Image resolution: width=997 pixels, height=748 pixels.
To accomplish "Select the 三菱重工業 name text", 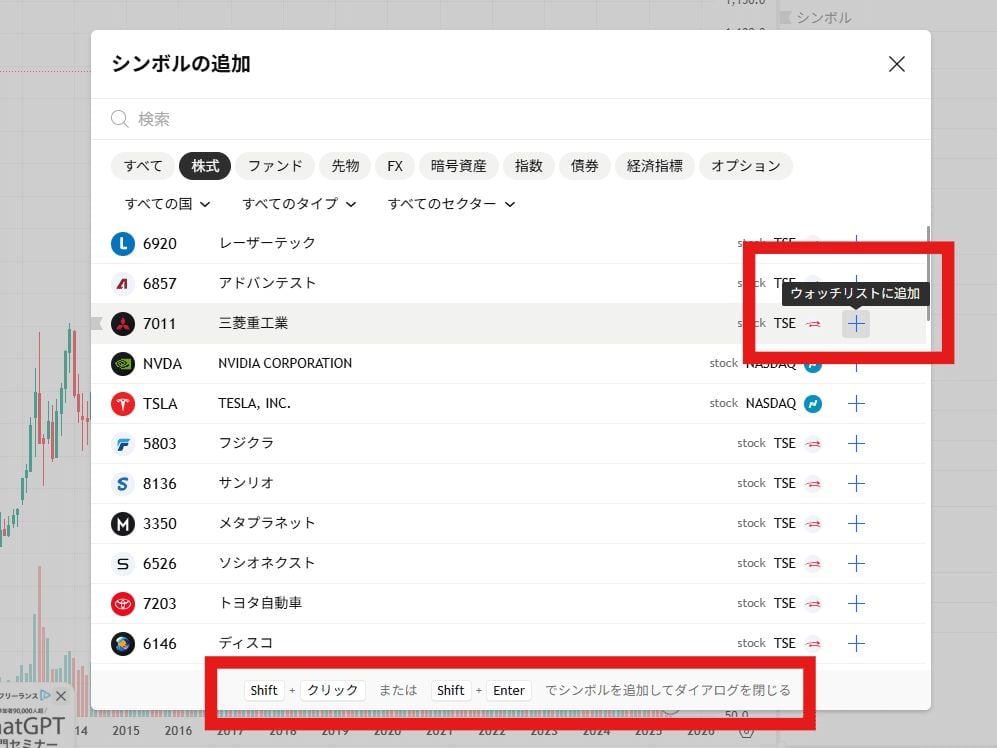I will click(x=253, y=323).
